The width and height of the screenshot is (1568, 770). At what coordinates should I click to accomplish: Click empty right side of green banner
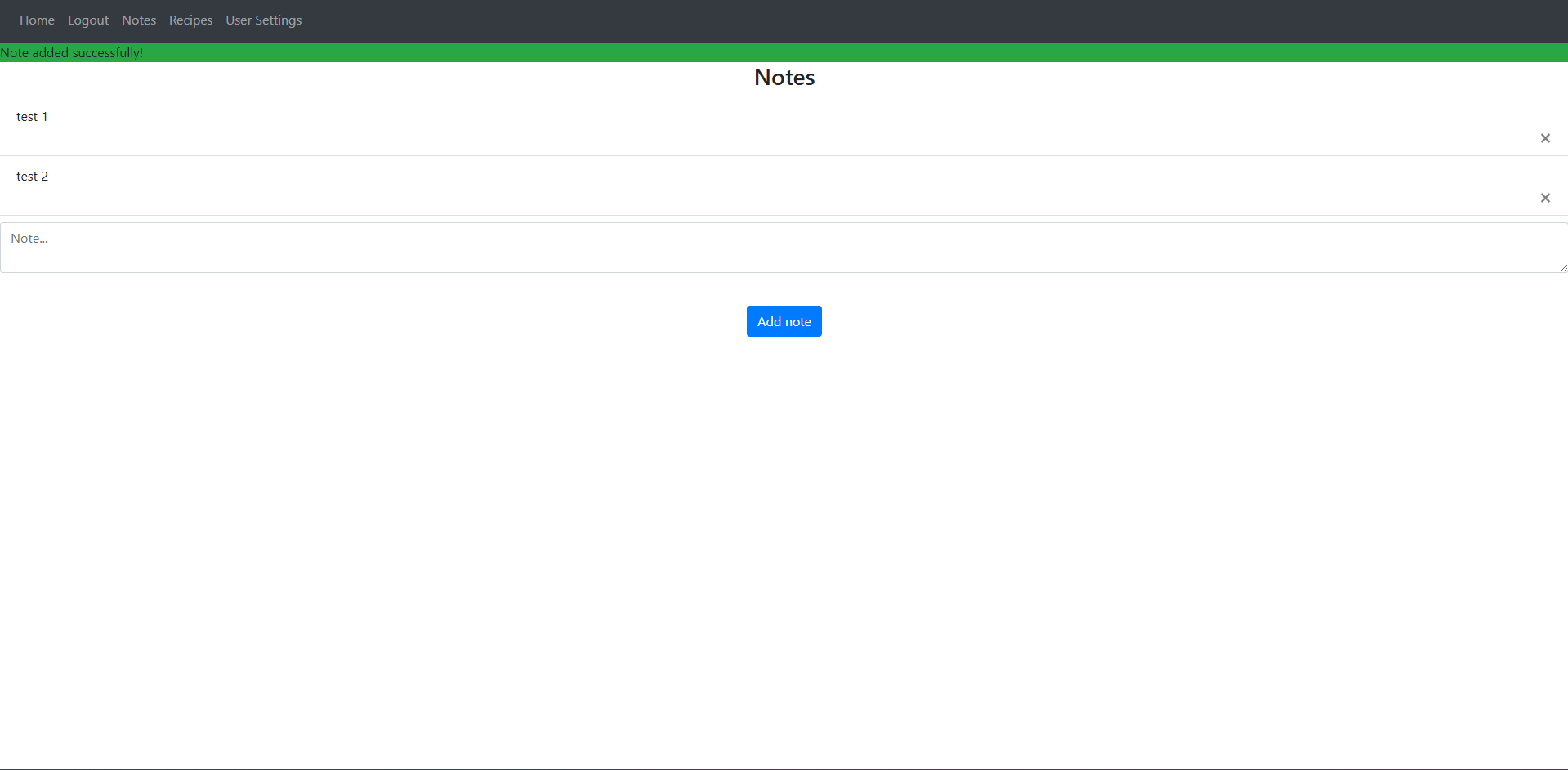(1144, 53)
